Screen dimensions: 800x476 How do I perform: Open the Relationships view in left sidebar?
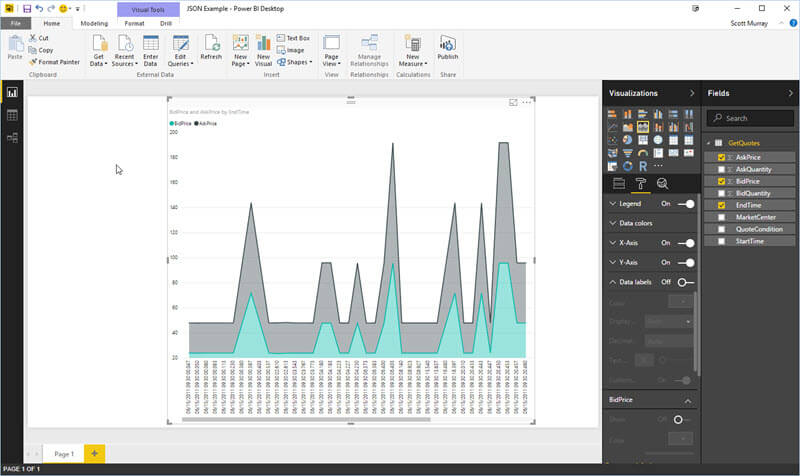[13, 137]
